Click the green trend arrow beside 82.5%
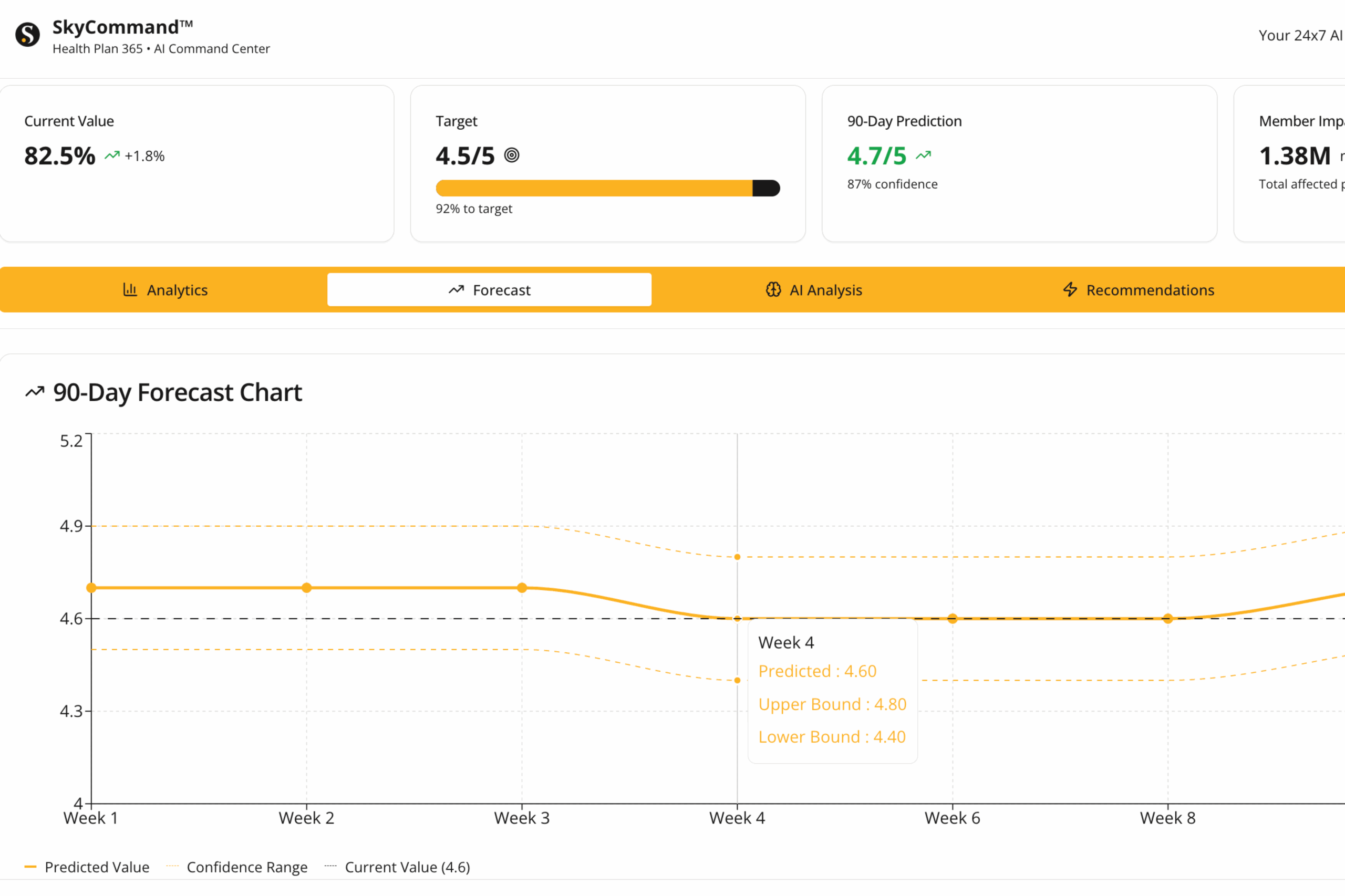1345x896 pixels. 112,155
